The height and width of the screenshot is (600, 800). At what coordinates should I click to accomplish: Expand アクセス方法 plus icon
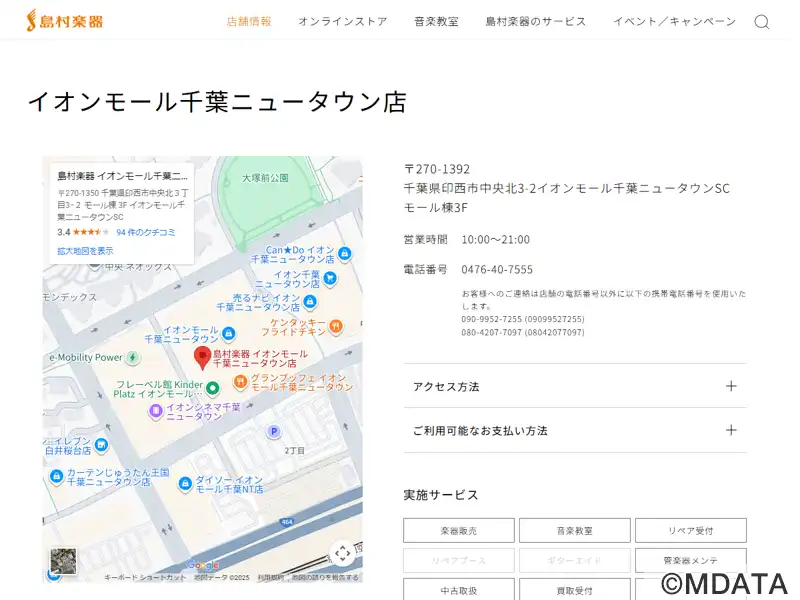tap(731, 386)
